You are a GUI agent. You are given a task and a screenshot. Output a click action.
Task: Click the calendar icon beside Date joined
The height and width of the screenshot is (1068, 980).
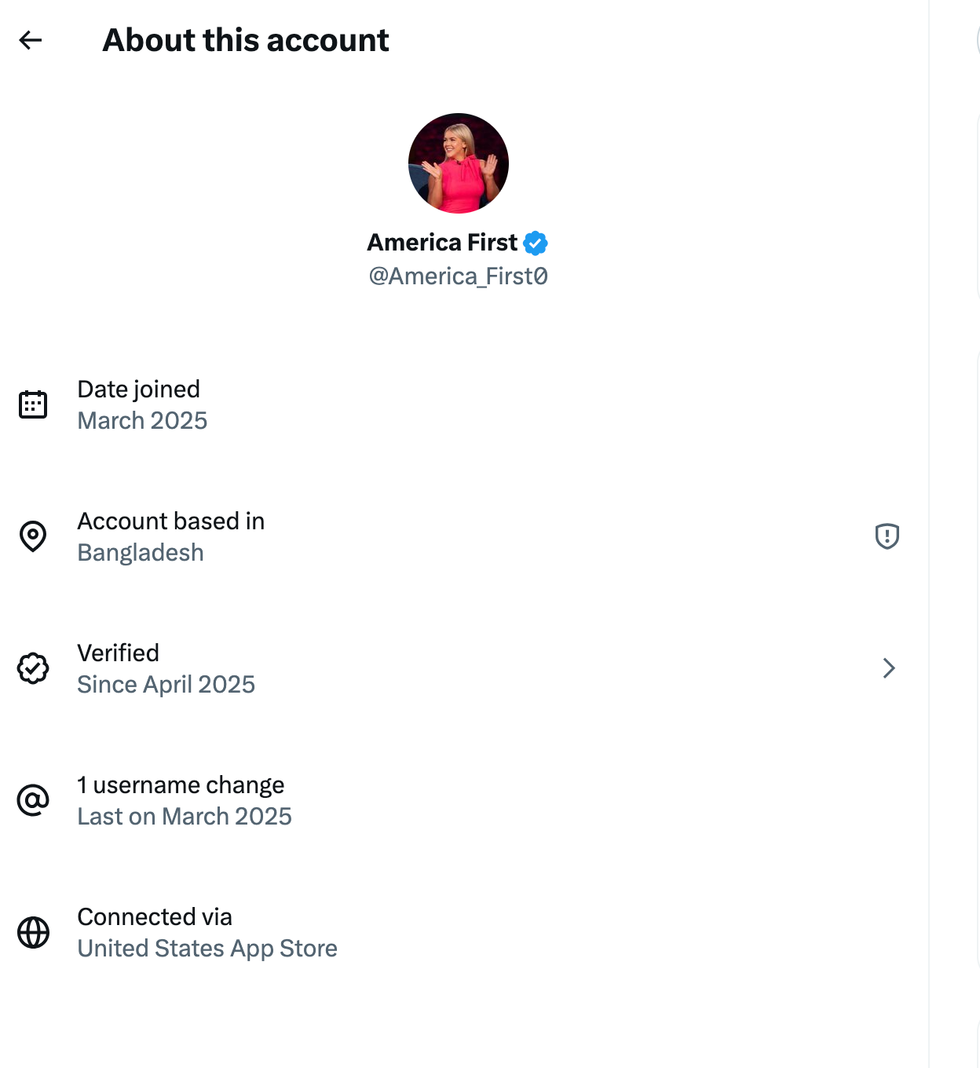[33, 404]
